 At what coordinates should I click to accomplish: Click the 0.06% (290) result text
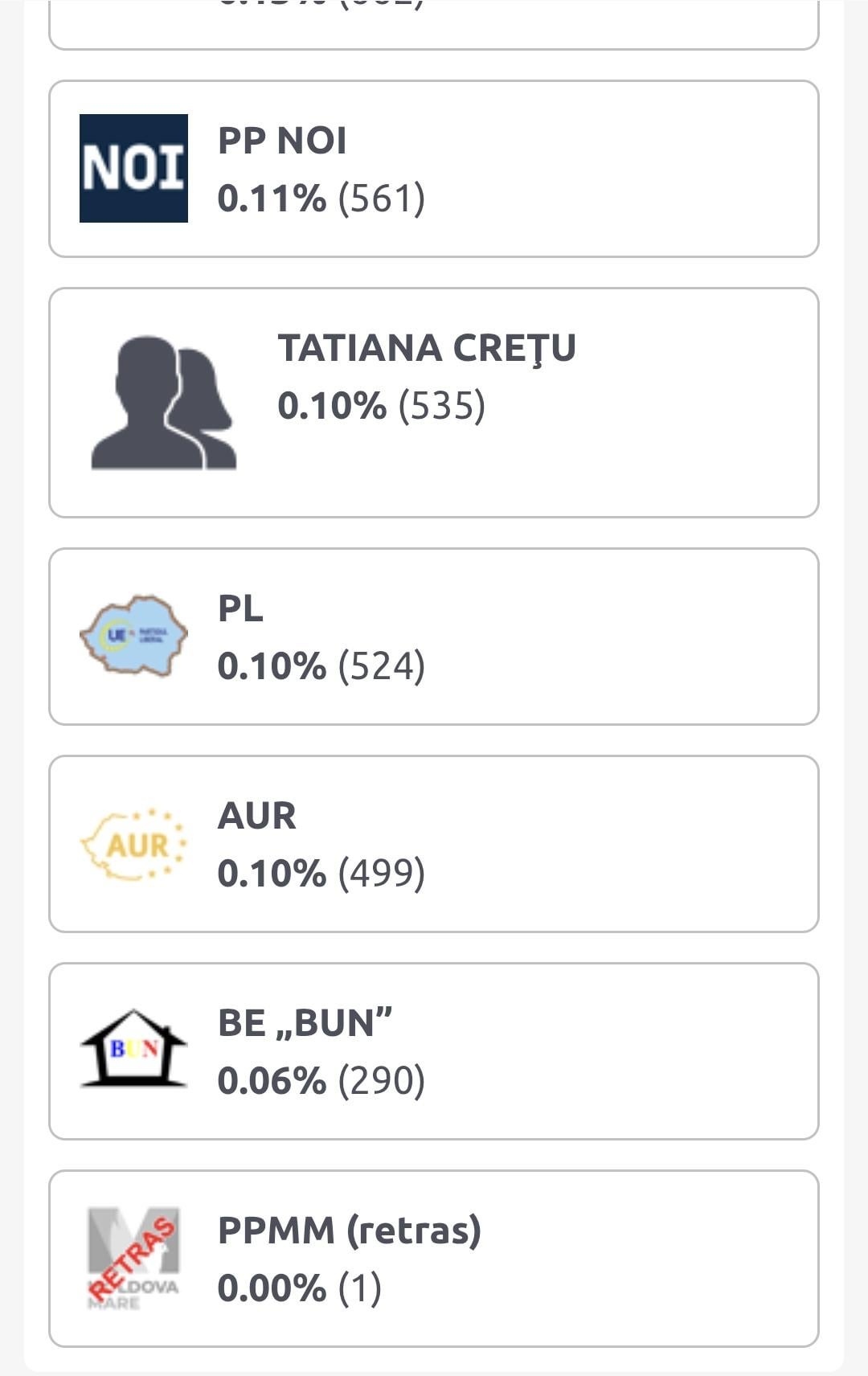click(x=321, y=1081)
